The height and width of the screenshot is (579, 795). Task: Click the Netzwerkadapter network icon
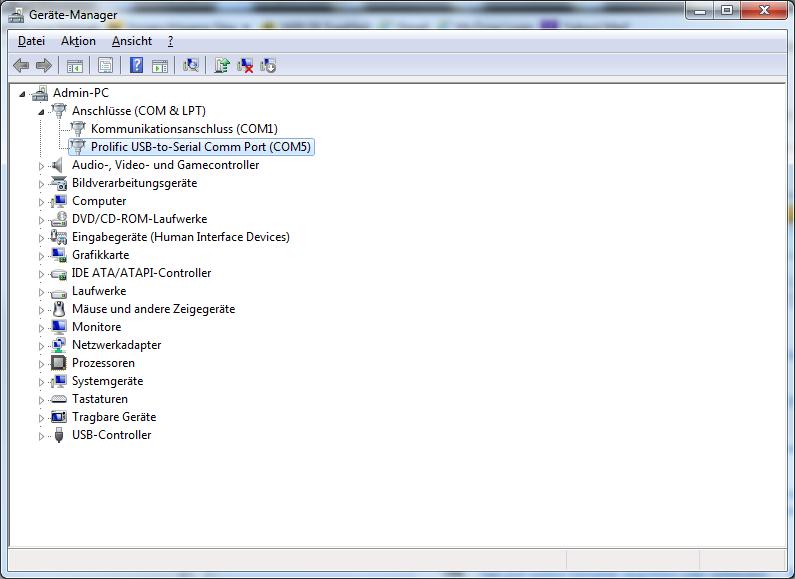[59, 345]
